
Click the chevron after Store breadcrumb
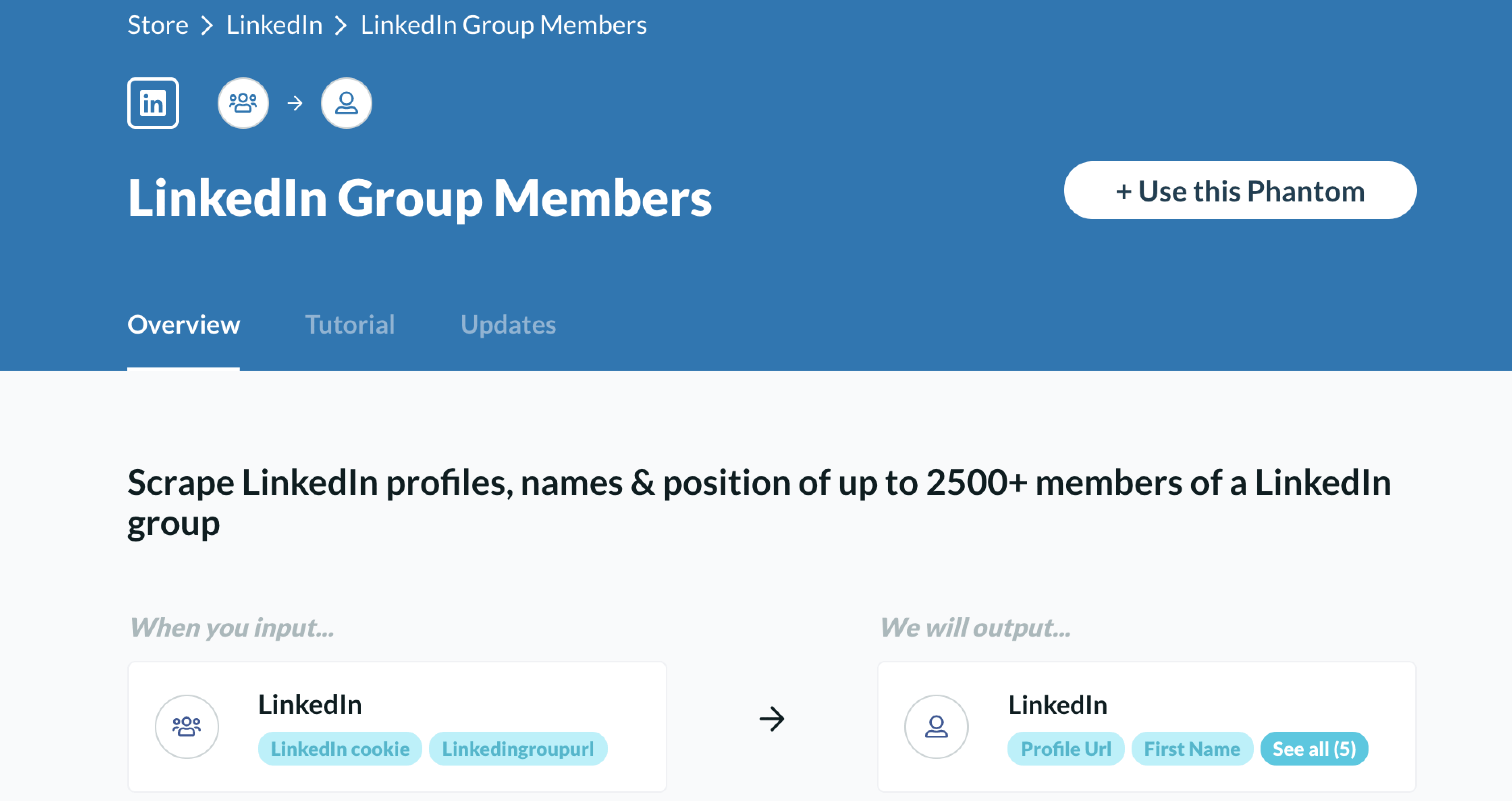click(x=207, y=25)
